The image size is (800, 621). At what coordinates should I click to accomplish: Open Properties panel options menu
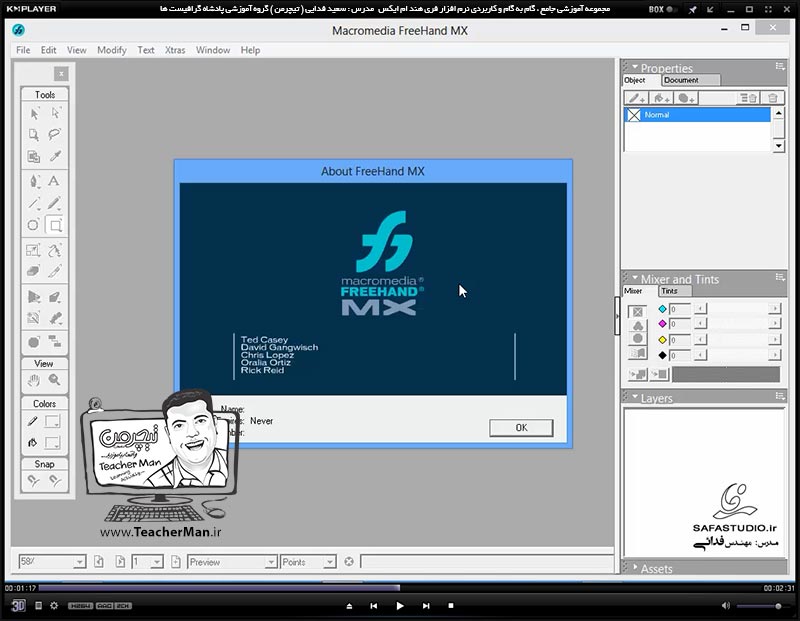click(x=780, y=66)
